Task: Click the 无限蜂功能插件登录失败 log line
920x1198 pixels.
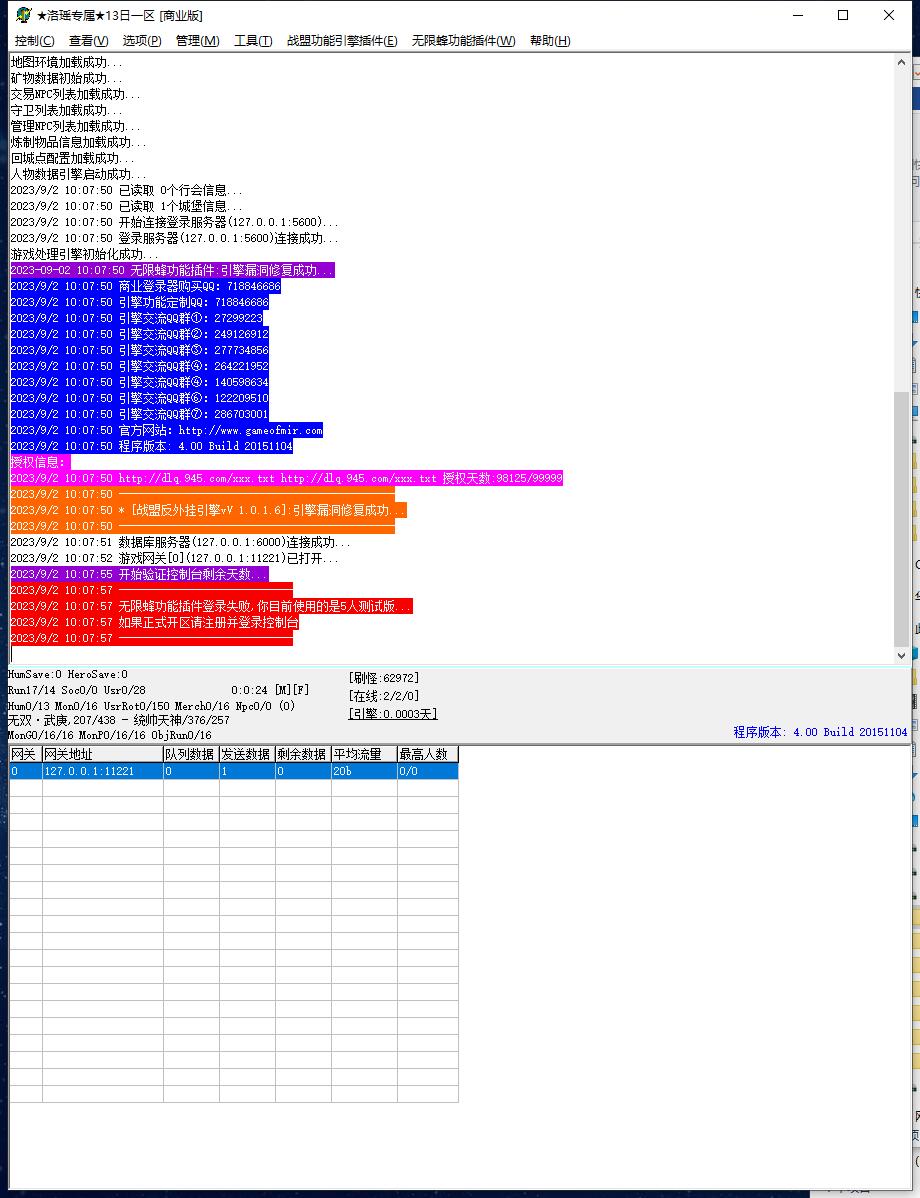Action: [212, 606]
